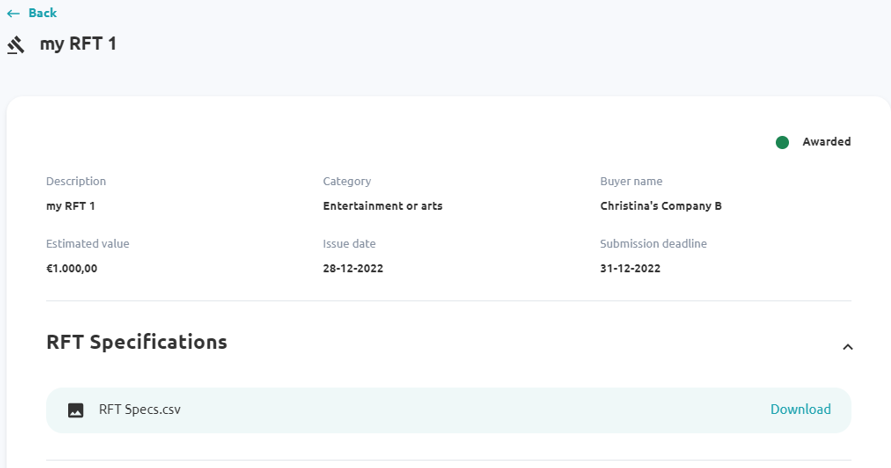Viewport: 891px width, 468px height.
Task: Click buyer name Christina's Company B
Action: click(661, 206)
